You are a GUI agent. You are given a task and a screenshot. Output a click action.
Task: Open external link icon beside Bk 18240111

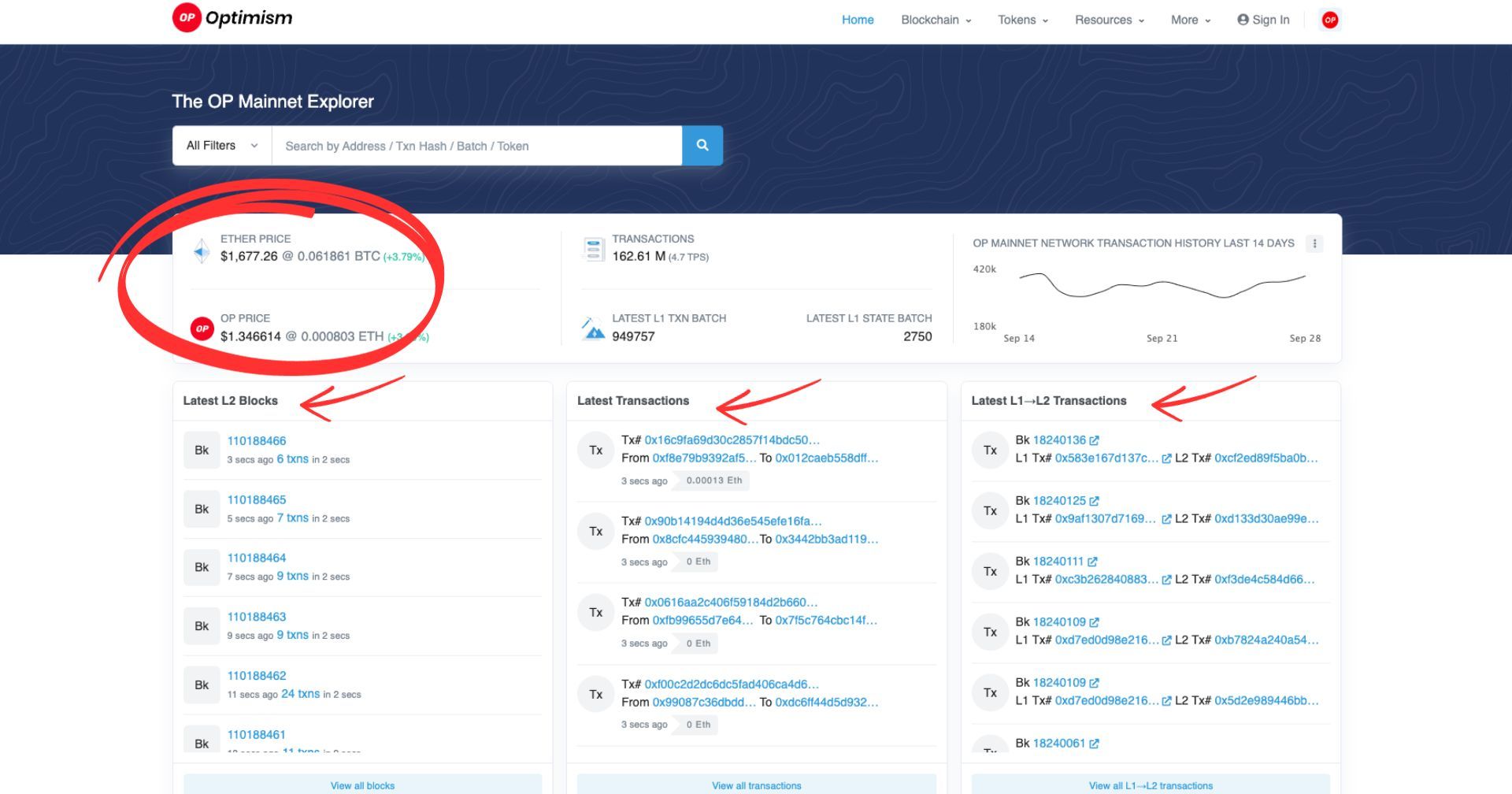tap(1092, 562)
